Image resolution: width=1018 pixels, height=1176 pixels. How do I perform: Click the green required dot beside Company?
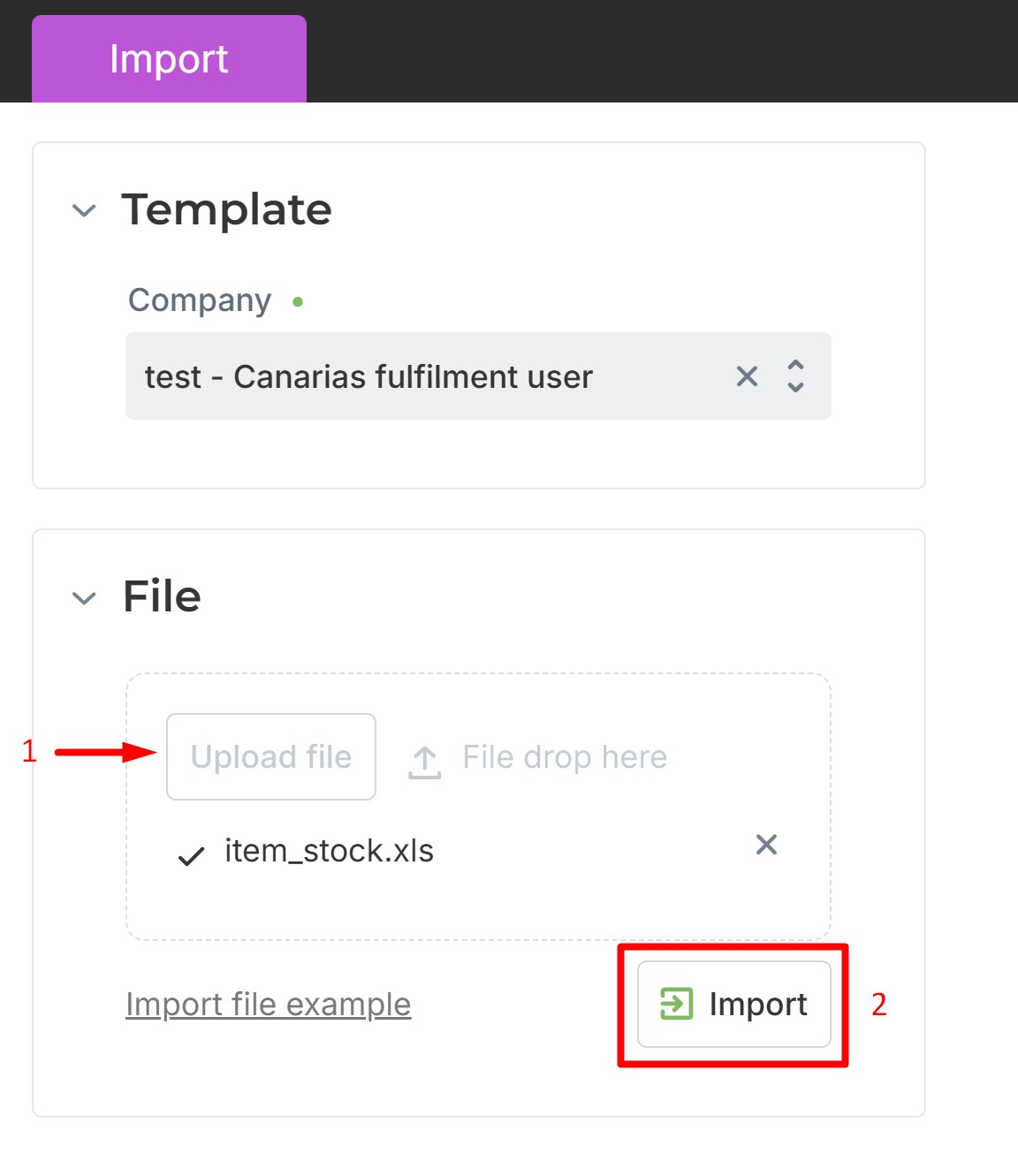click(298, 302)
